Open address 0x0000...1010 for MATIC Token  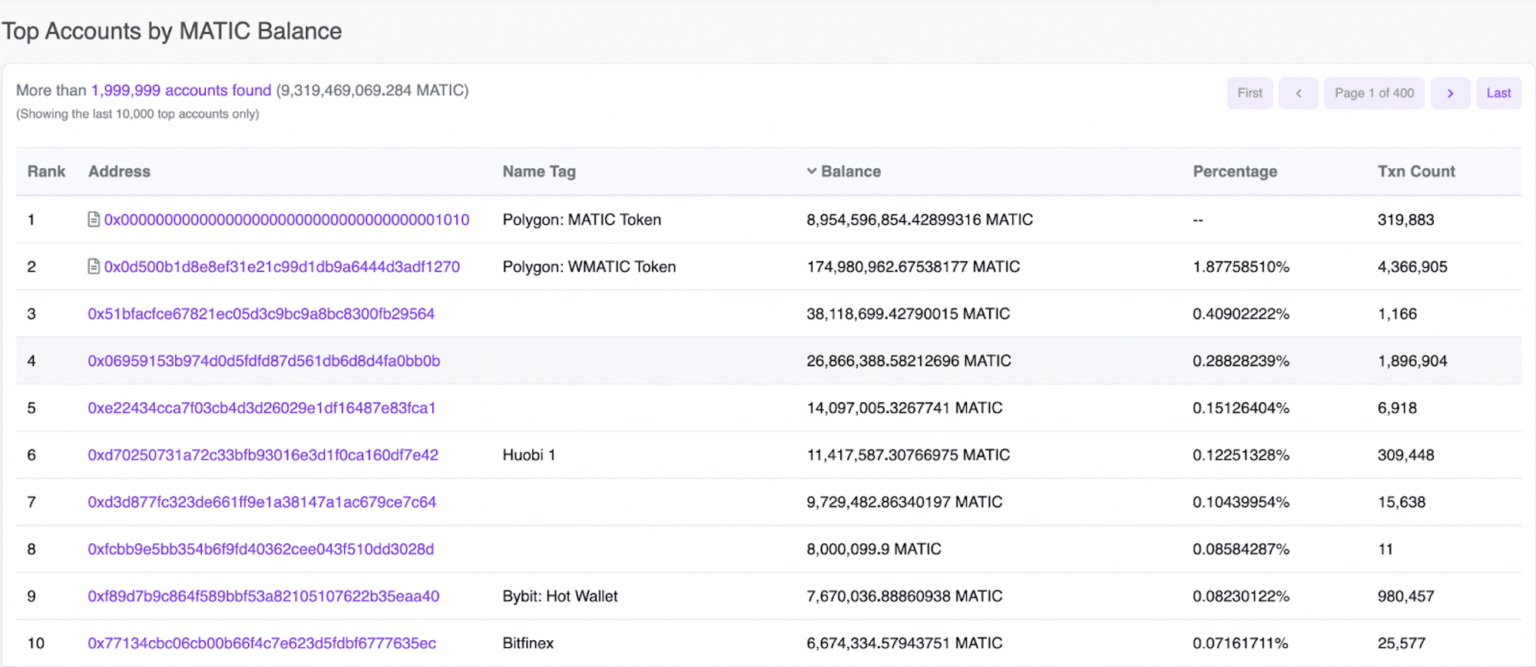pos(287,220)
